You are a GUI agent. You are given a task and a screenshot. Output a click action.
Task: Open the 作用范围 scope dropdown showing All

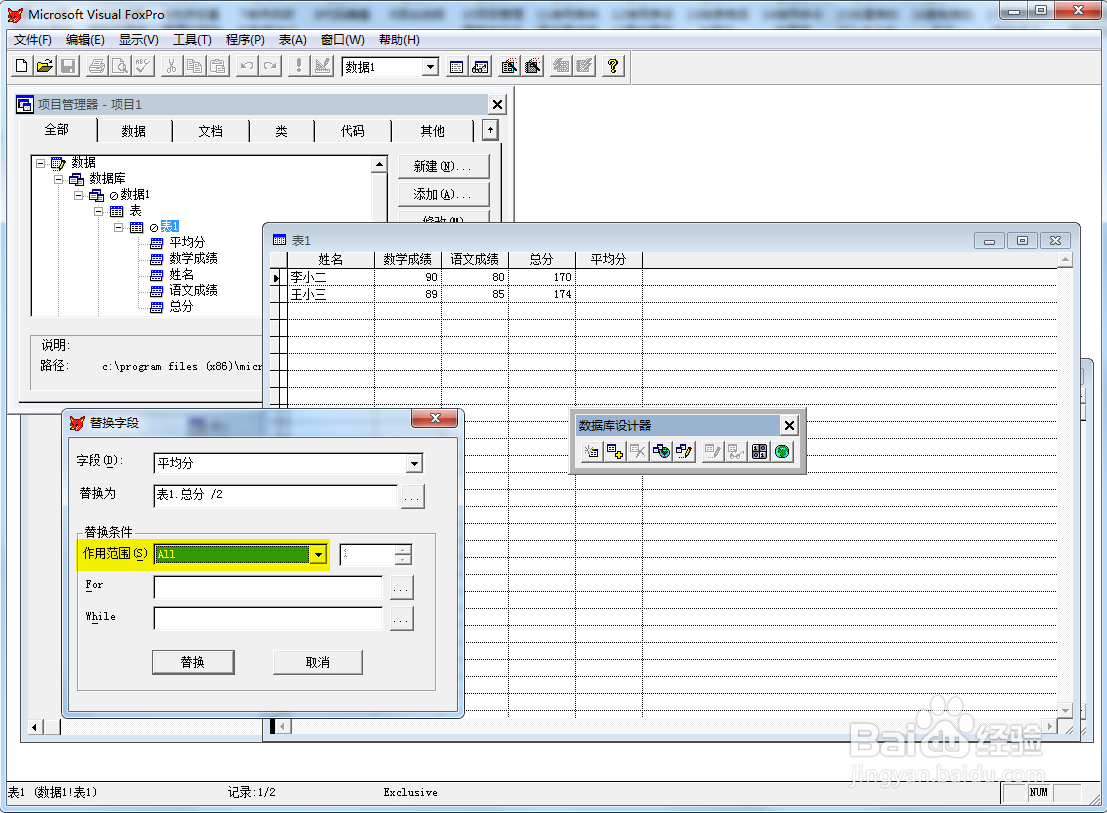pos(318,555)
